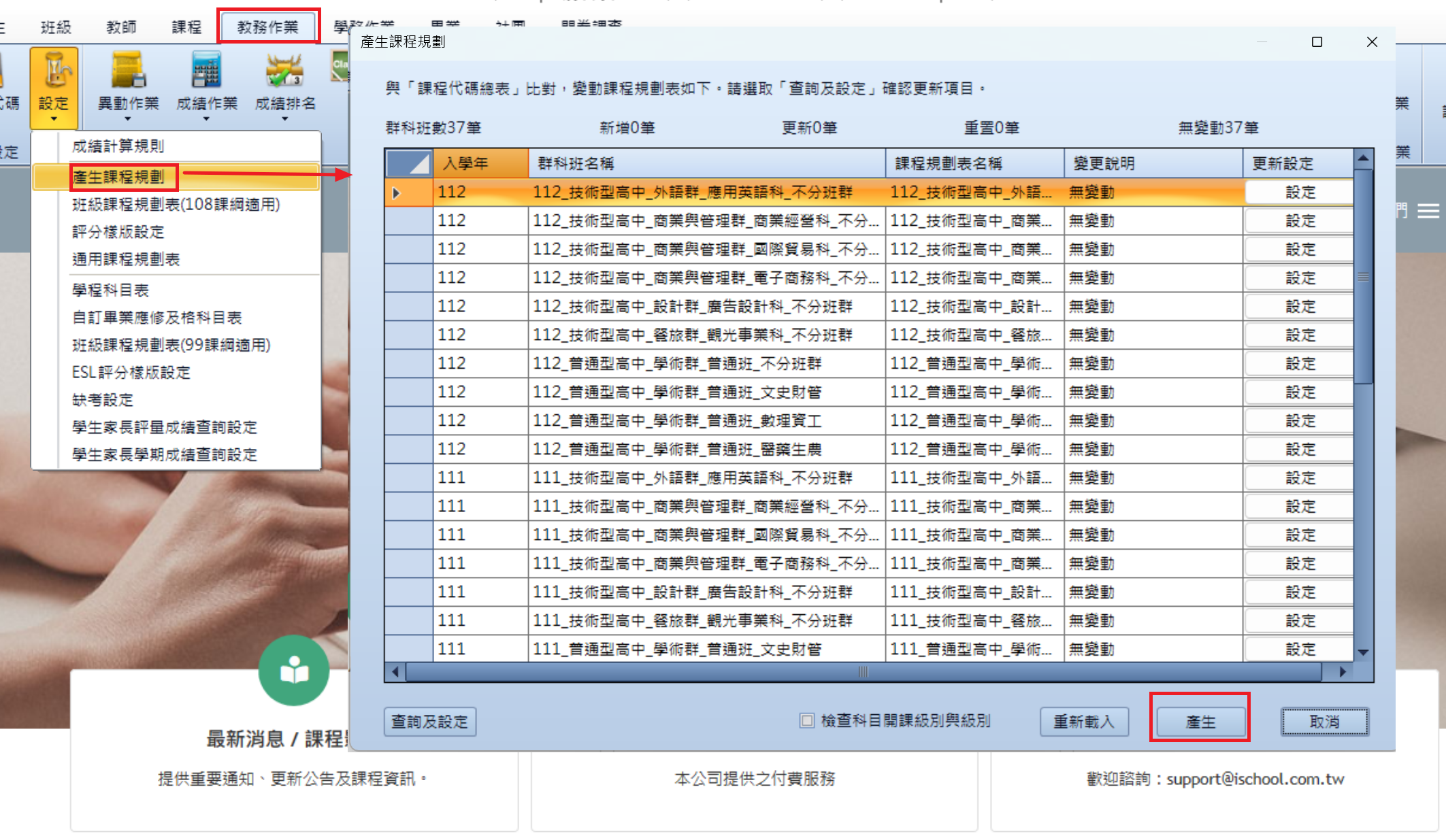
Task: Select 評分樣版設定 menu item
Action: [176, 232]
